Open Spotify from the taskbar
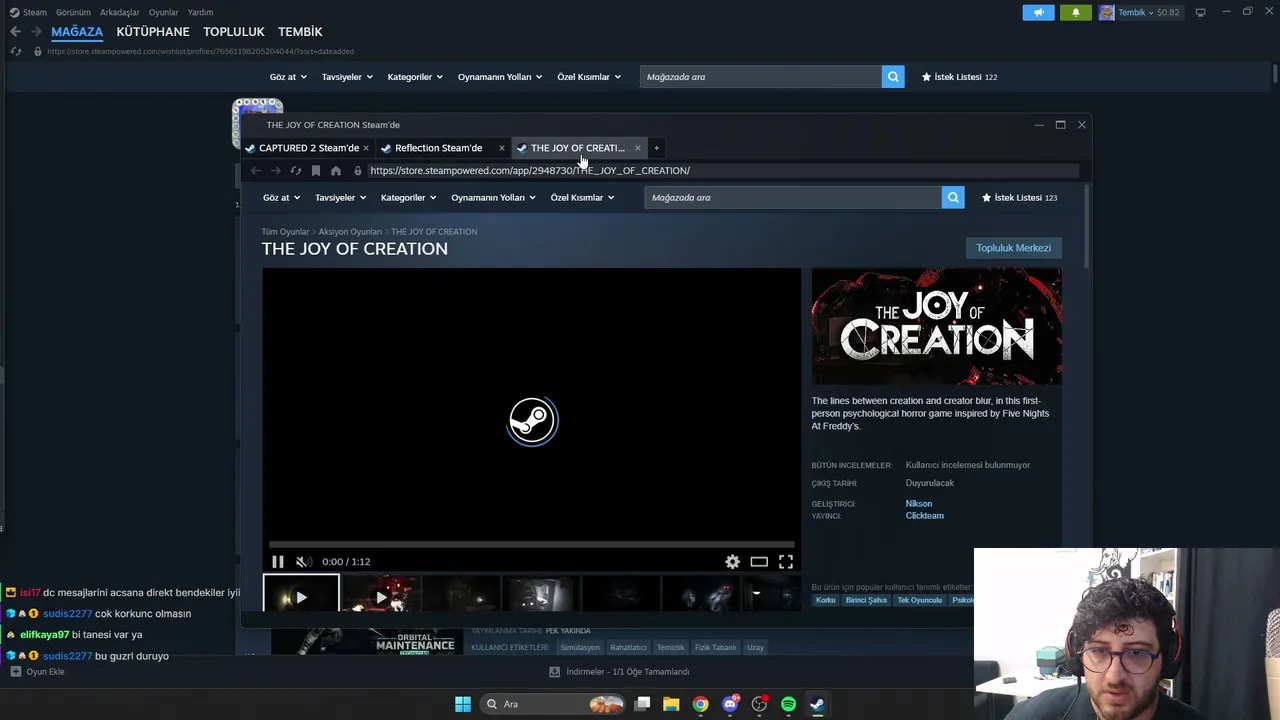The width and height of the screenshot is (1280, 720). pos(788,704)
